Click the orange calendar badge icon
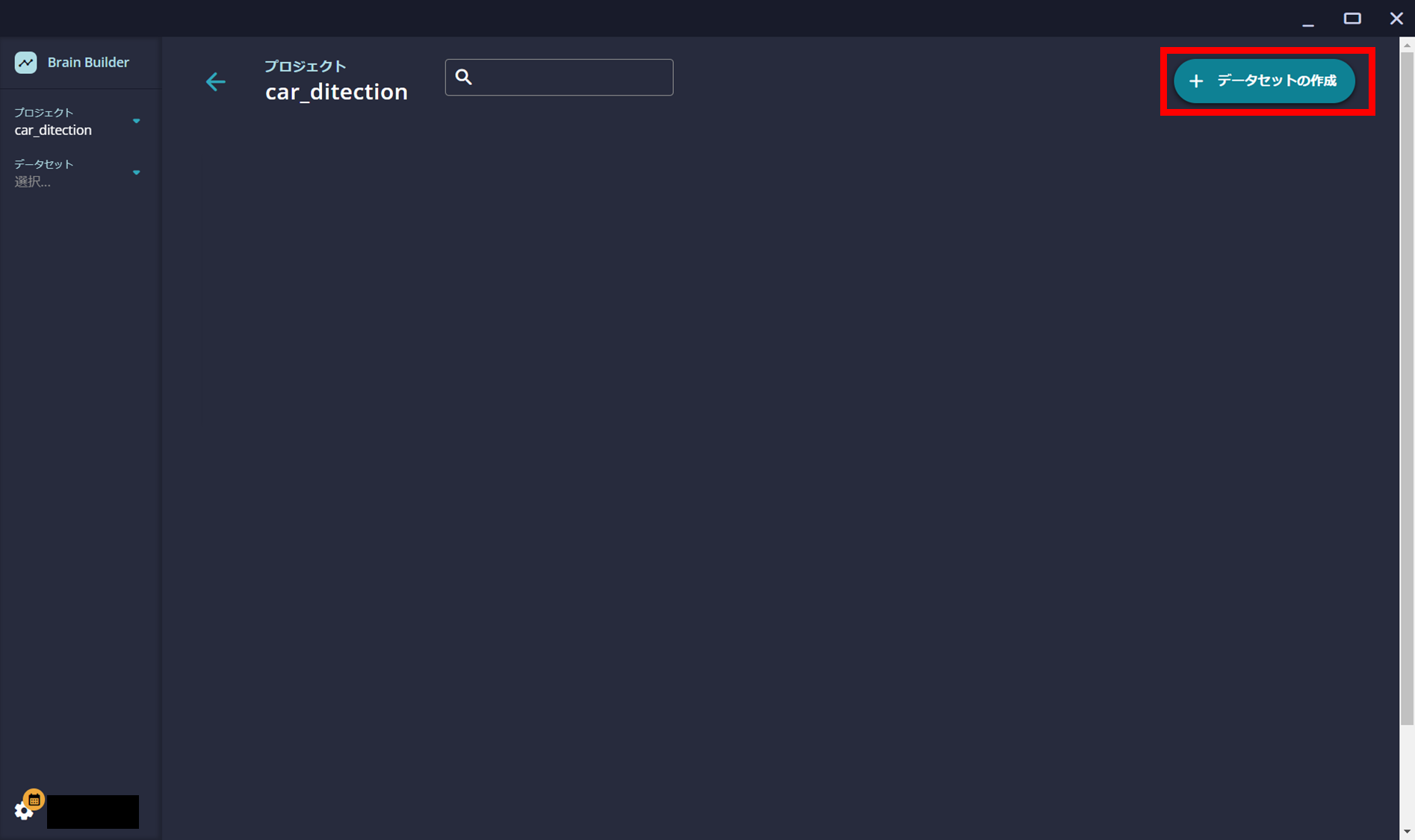 pyautogui.click(x=34, y=800)
